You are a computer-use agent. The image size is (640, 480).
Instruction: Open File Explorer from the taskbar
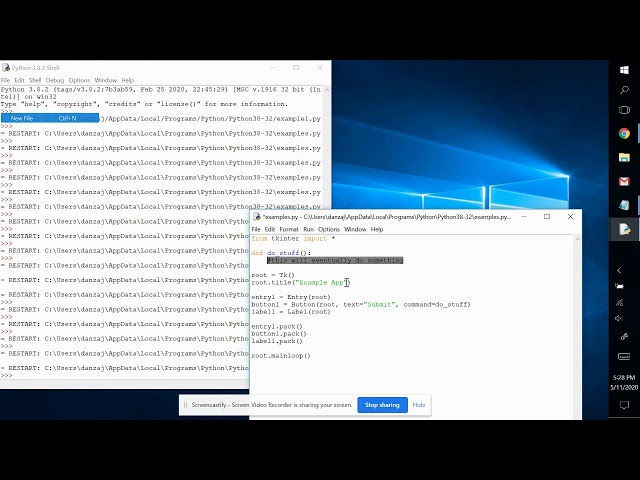[624, 157]
